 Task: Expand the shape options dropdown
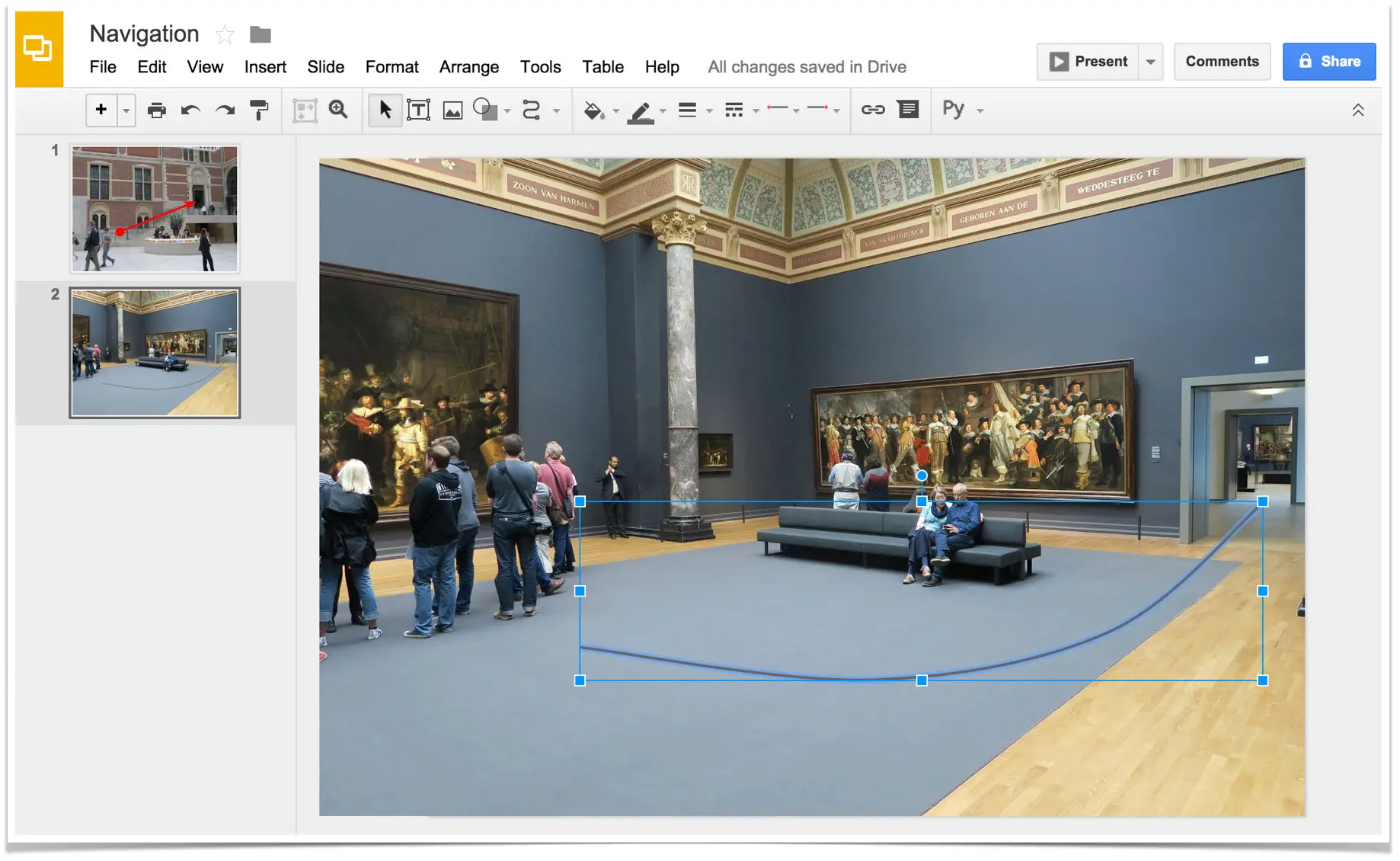pyautogui.click(x=507, y=111)
